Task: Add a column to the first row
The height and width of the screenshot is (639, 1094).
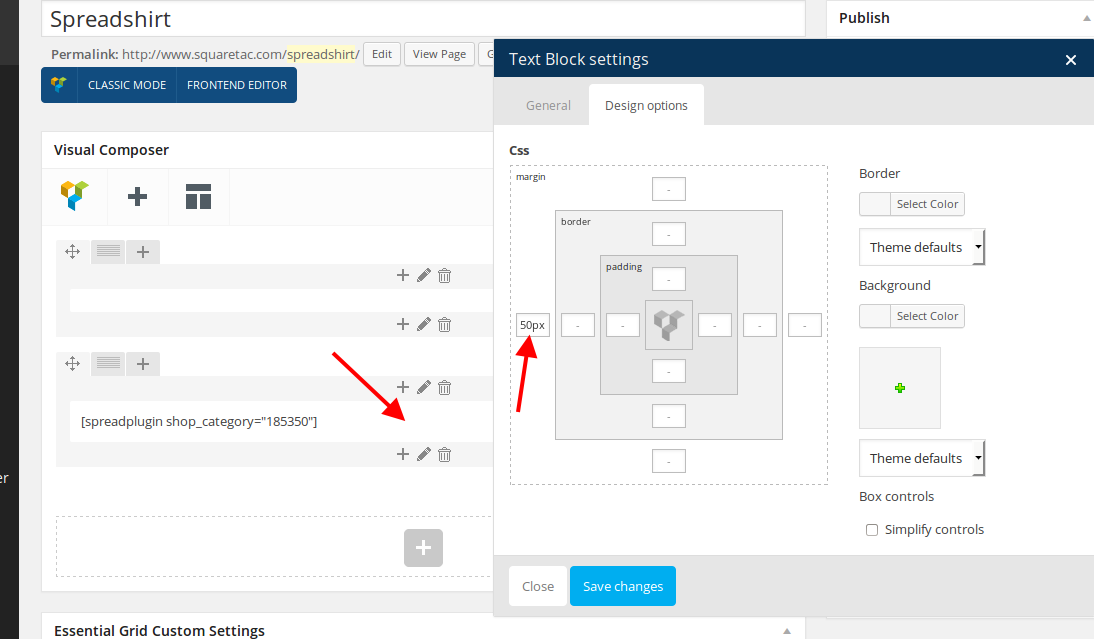Action: [x=143, y=252]
